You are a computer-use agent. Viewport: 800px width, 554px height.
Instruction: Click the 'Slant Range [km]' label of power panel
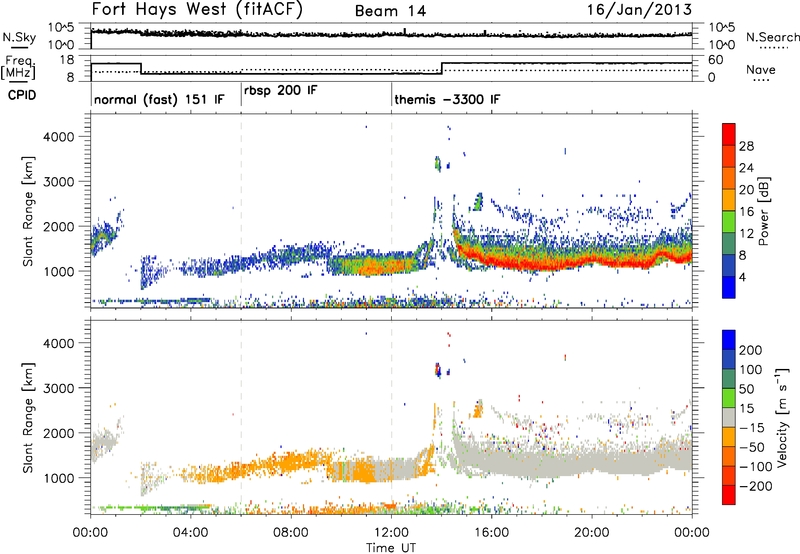(28, 211)
